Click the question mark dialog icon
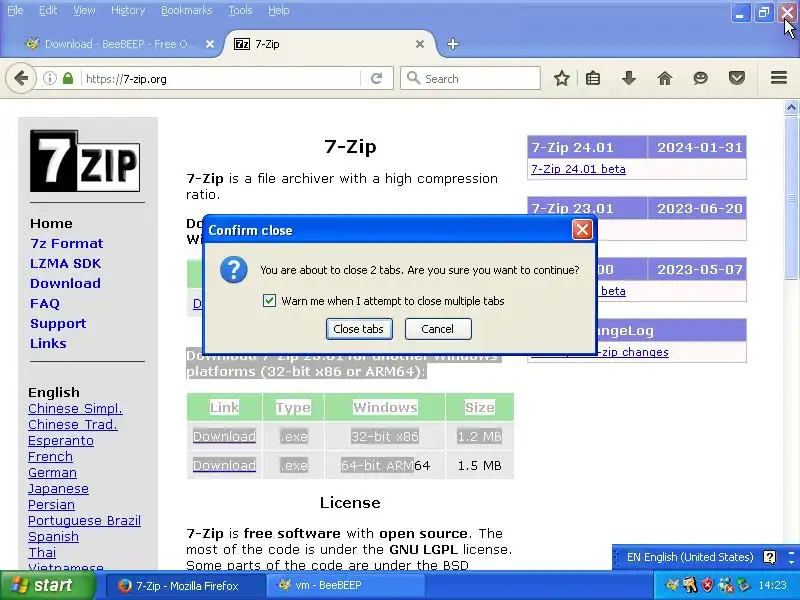The image size is (800, 600). pyautogui.click(x=234, y=269)
